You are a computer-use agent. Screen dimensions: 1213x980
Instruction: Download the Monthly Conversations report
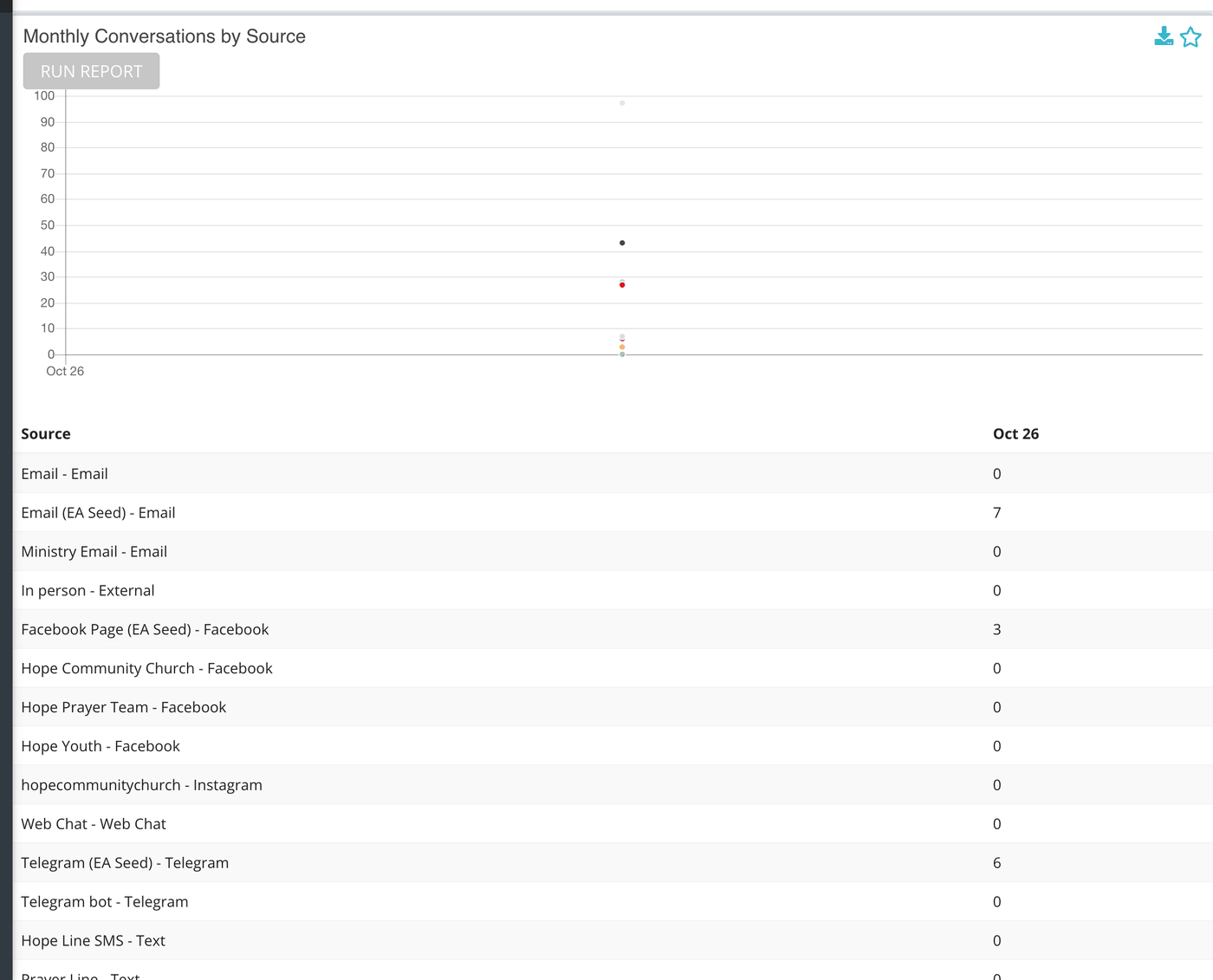[x=1164, y=36]
